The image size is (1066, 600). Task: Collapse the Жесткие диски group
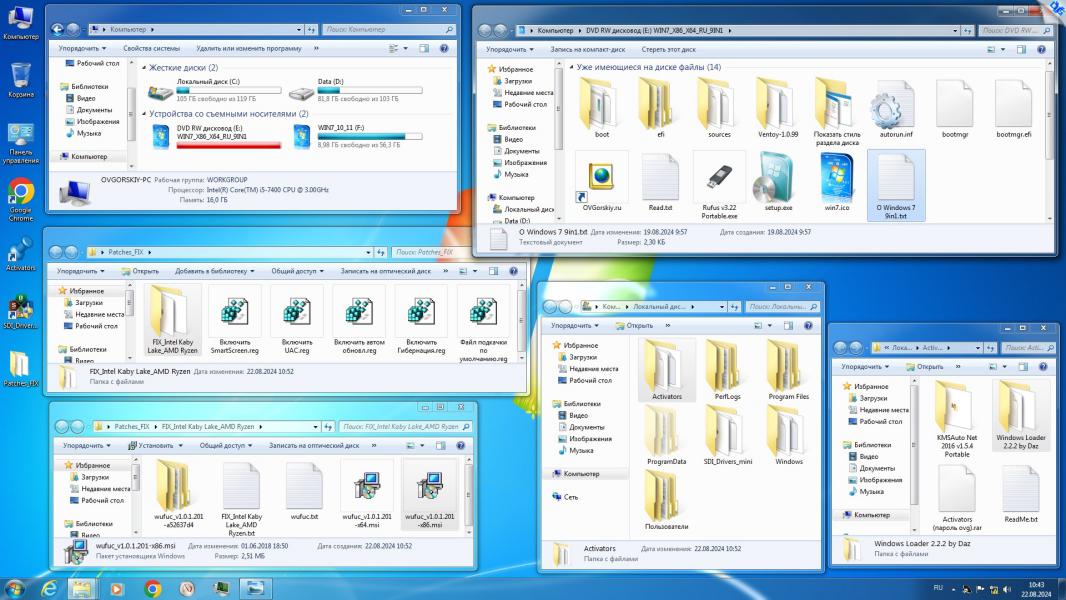click(144, 68)
